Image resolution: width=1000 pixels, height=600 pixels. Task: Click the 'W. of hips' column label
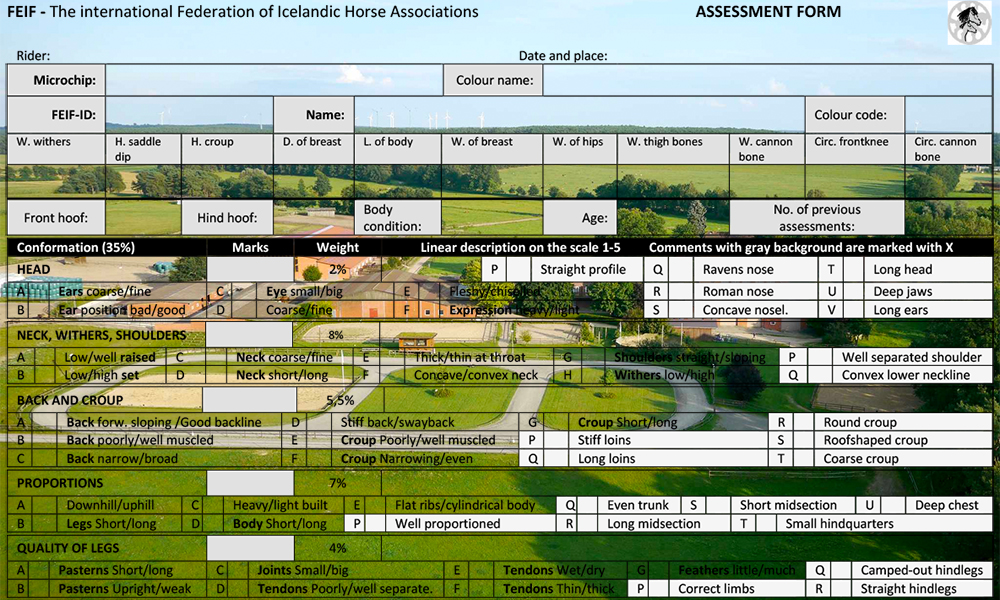(x=578, y=142)
